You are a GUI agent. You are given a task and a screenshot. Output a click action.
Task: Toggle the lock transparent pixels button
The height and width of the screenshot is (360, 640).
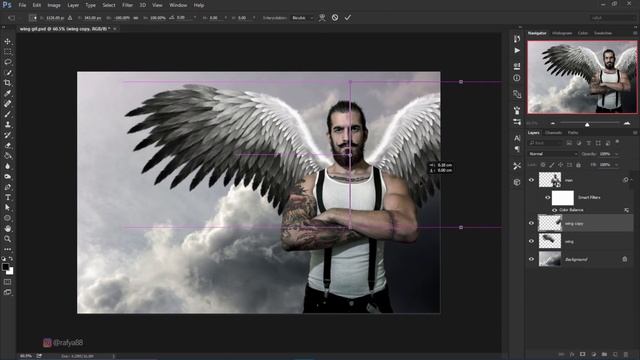point(543,165)
